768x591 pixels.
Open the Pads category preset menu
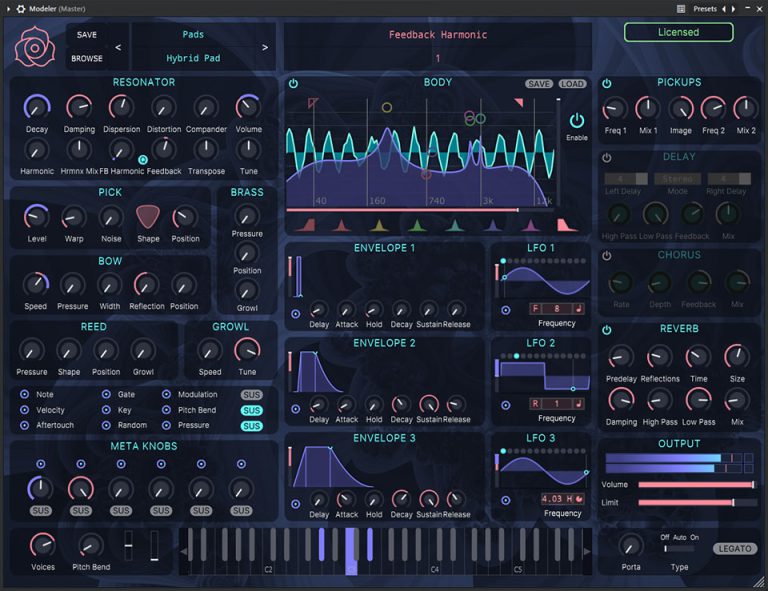[x=192, y=35]
